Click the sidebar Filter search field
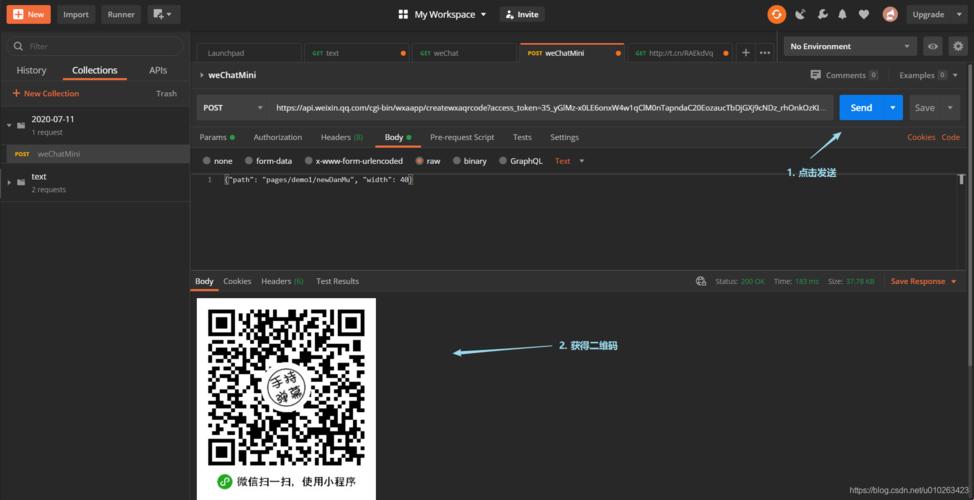This screenshot has width=974, height=500. pyautogui.click(x=95, y=46)
